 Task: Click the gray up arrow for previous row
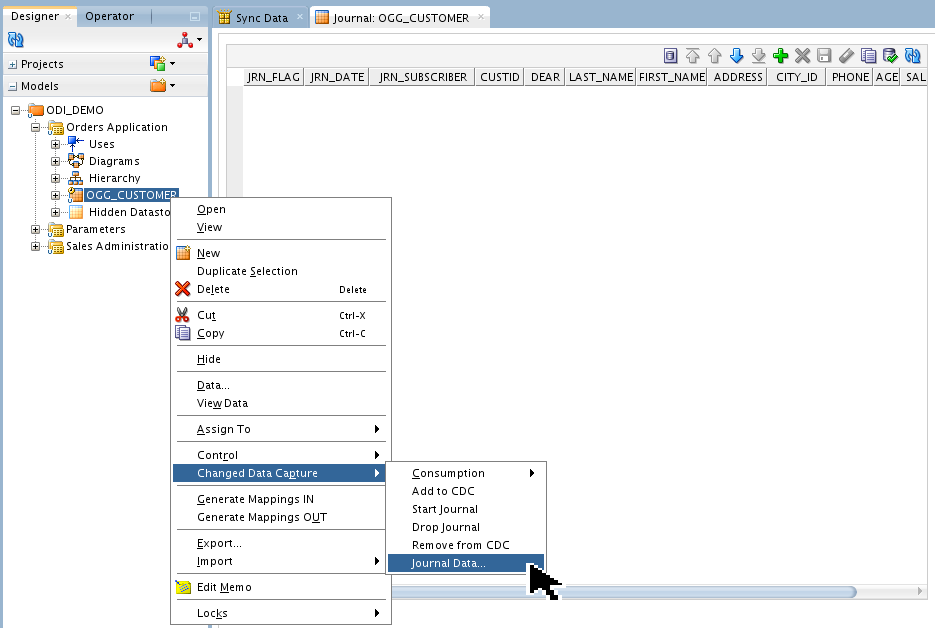click(x=714, y=56)
